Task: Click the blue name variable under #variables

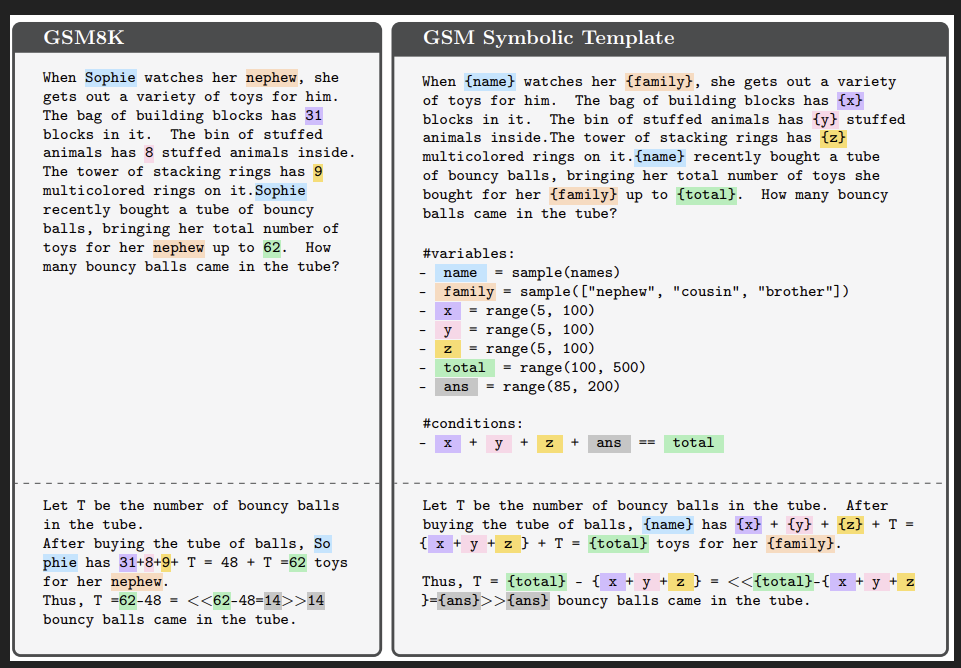Action: coord(460,273)
